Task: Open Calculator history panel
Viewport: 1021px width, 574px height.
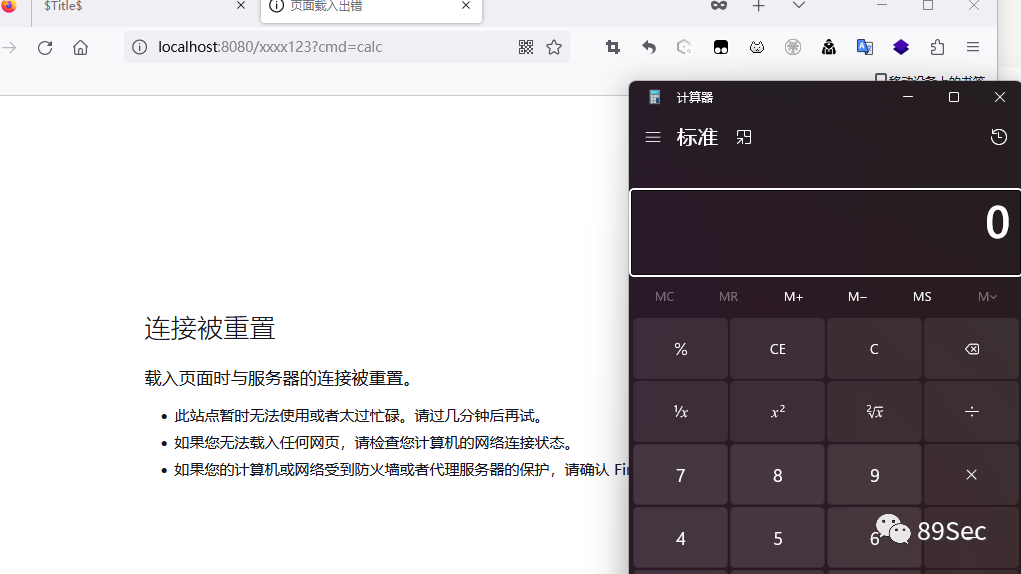Action: 999,137
